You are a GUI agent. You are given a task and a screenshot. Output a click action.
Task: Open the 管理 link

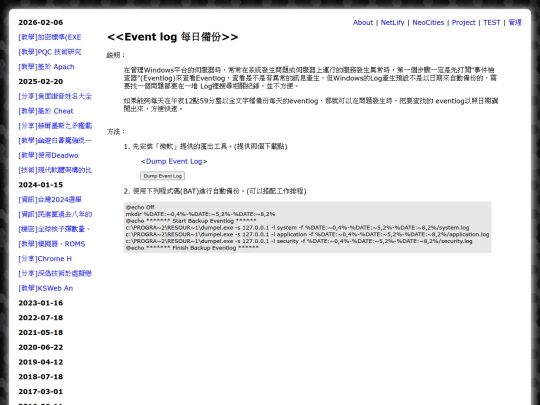pyautogui.click(x=515, y=22)
